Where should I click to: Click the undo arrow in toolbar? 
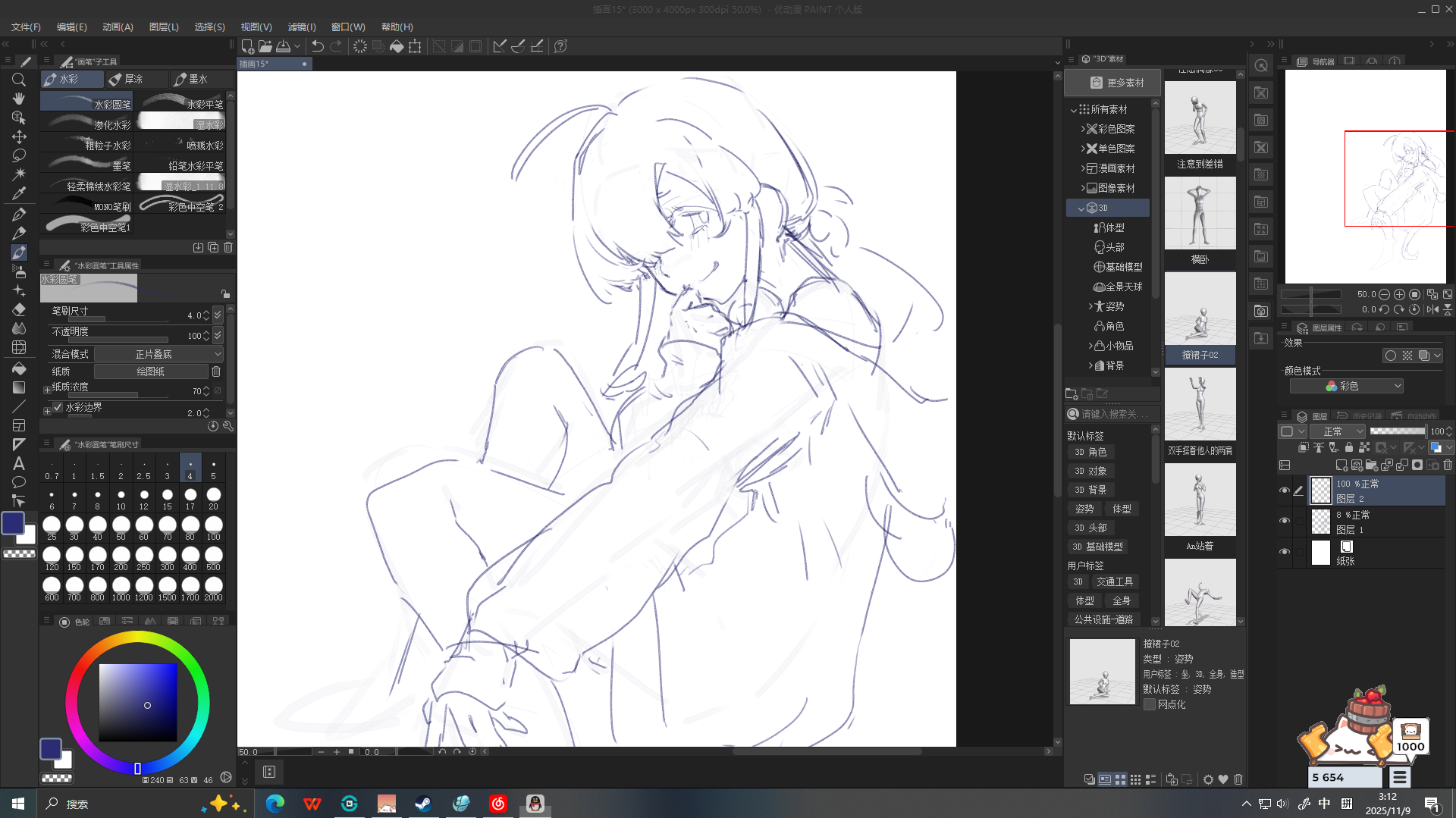click(317, 46)
